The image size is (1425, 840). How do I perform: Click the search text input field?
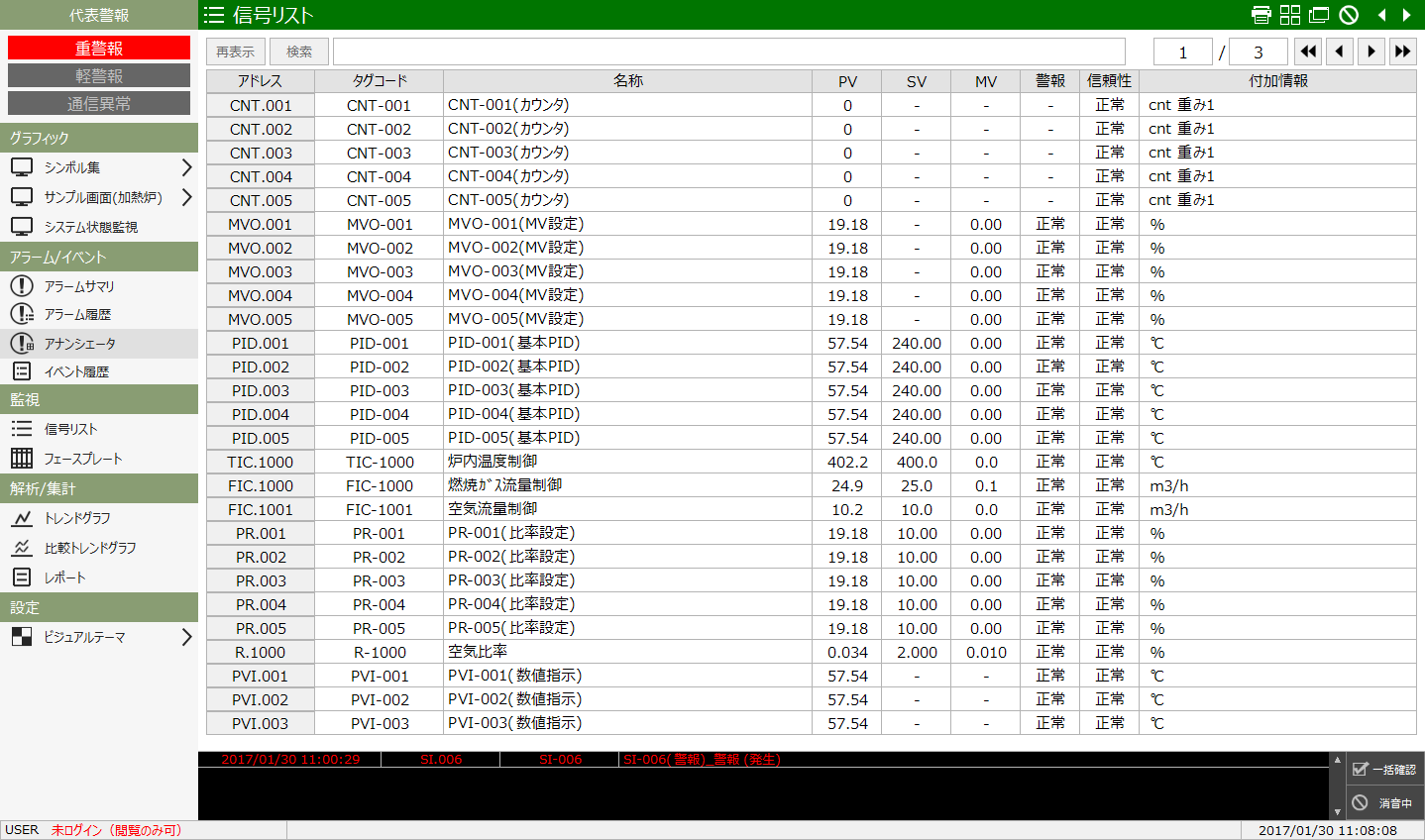[x=729, y=52]
